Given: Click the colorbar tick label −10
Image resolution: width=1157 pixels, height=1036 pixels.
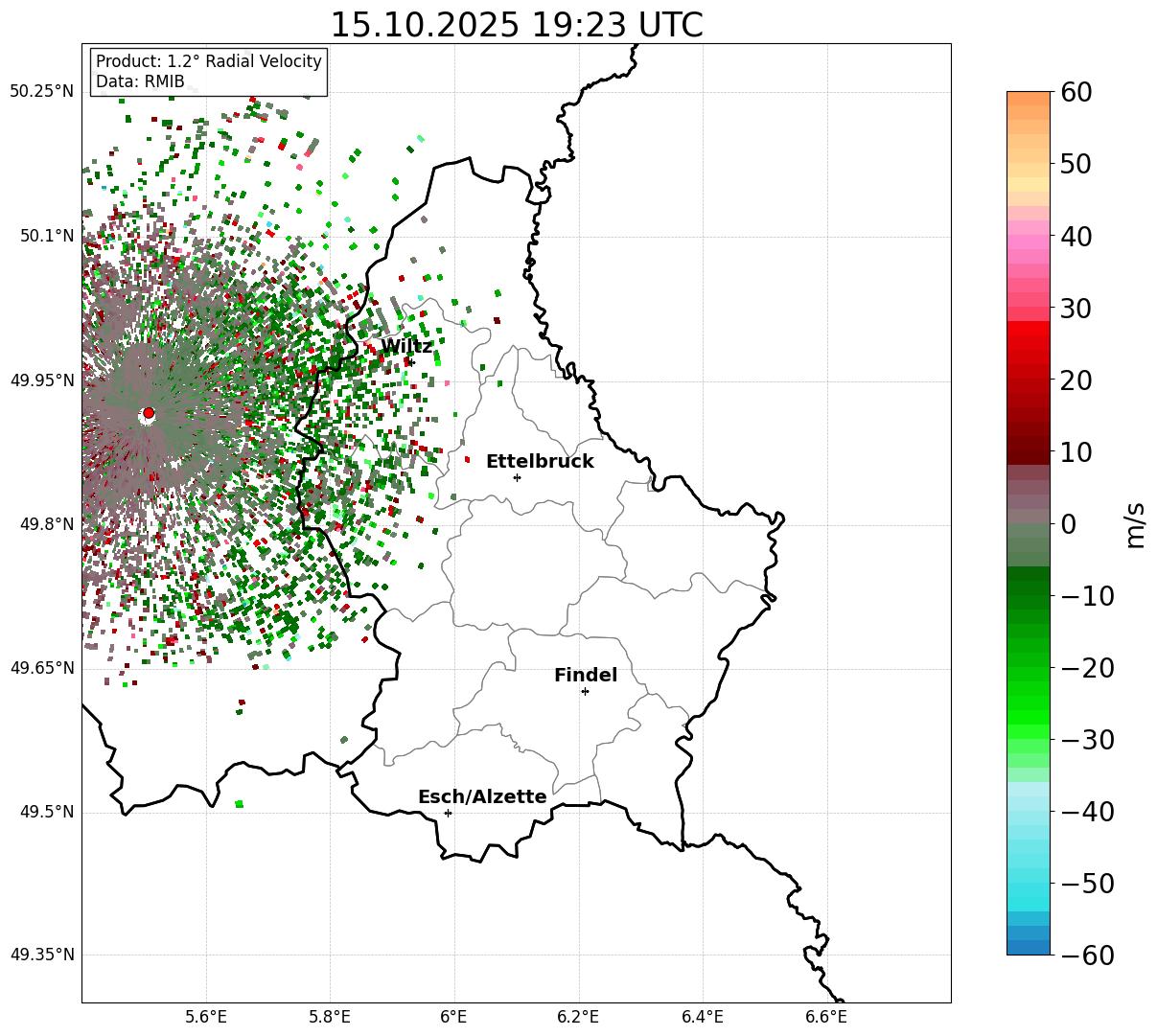Looking at the screenshot, I should pos(1087,596).
